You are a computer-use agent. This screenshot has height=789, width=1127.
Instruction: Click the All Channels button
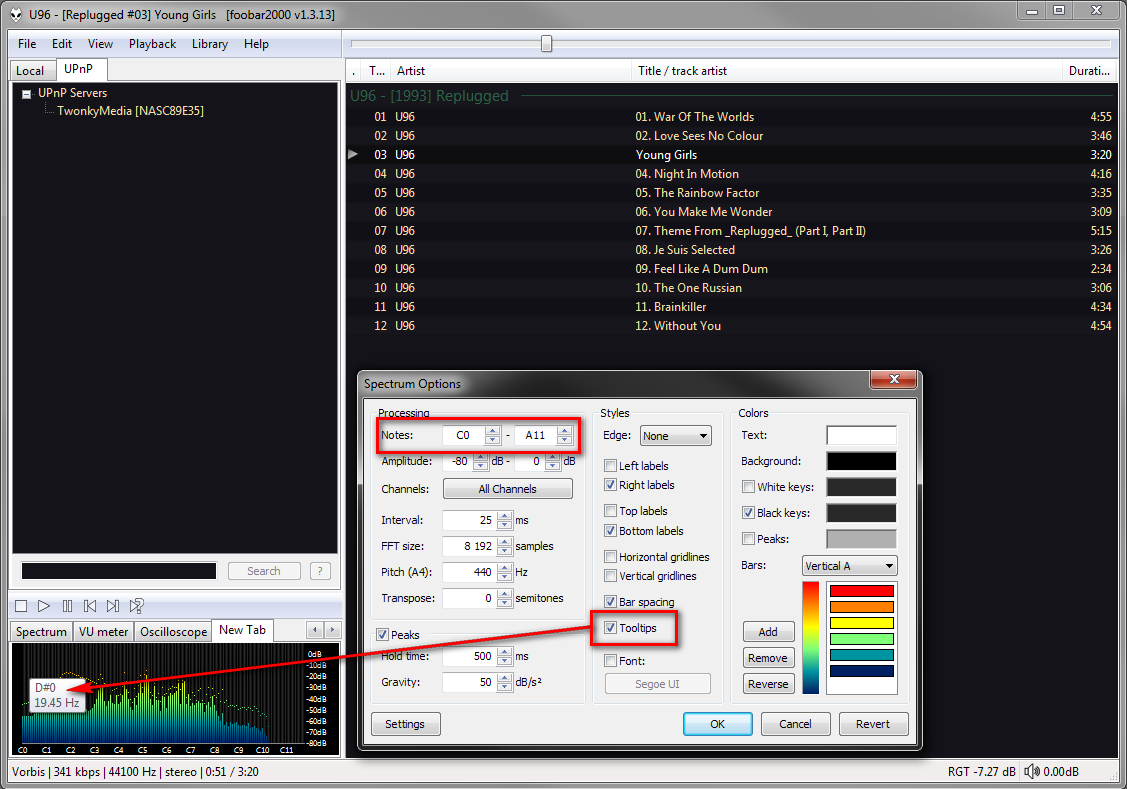[x=507, y=489]
